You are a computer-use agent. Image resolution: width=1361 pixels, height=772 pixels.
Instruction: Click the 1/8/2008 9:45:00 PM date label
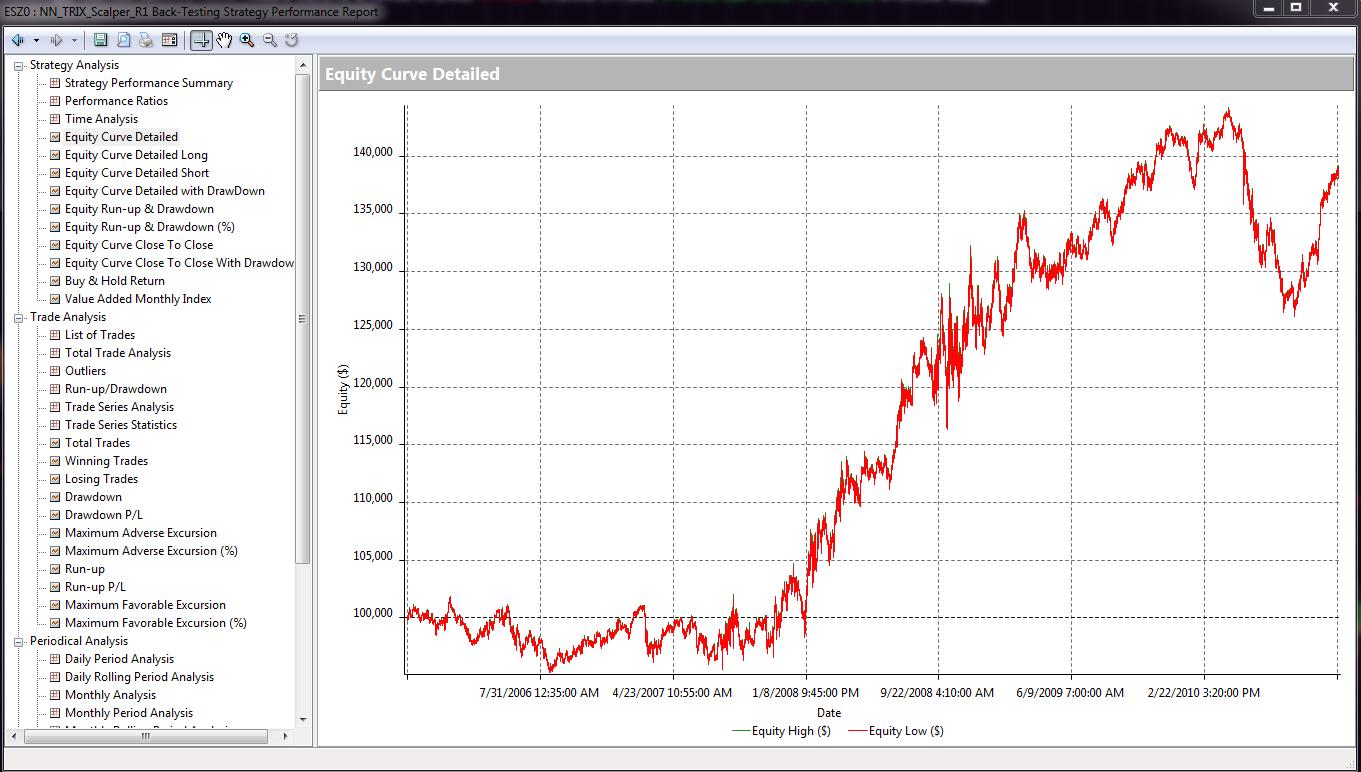point(806,692)
